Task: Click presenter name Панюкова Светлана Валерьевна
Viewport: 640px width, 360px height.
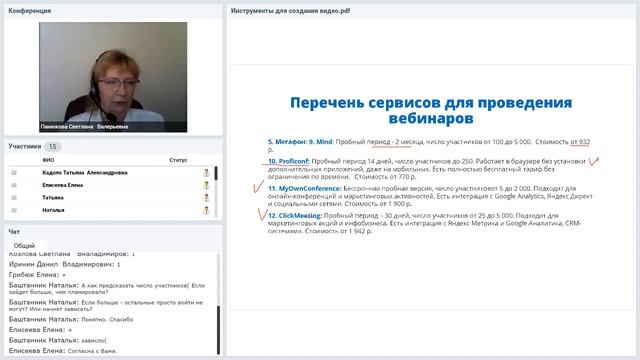Action: pos(84,127)
